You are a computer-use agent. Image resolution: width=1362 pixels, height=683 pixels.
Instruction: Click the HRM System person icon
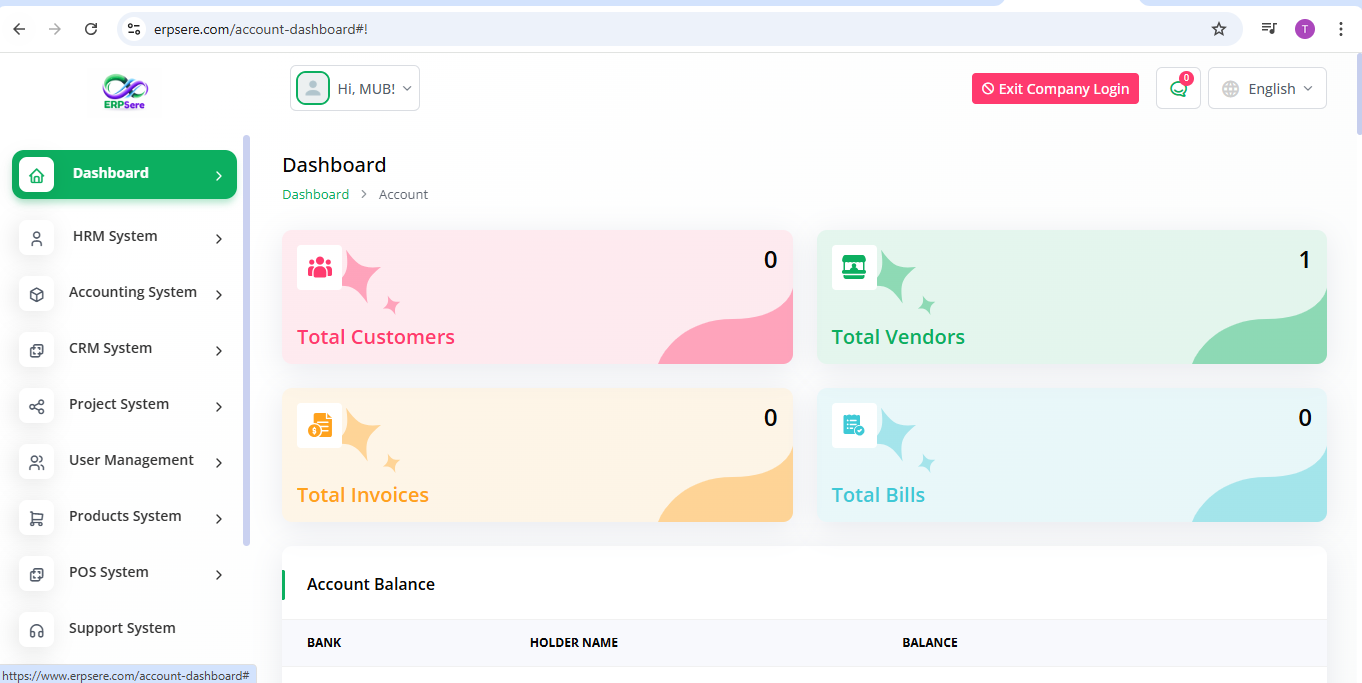coord(37,238)
